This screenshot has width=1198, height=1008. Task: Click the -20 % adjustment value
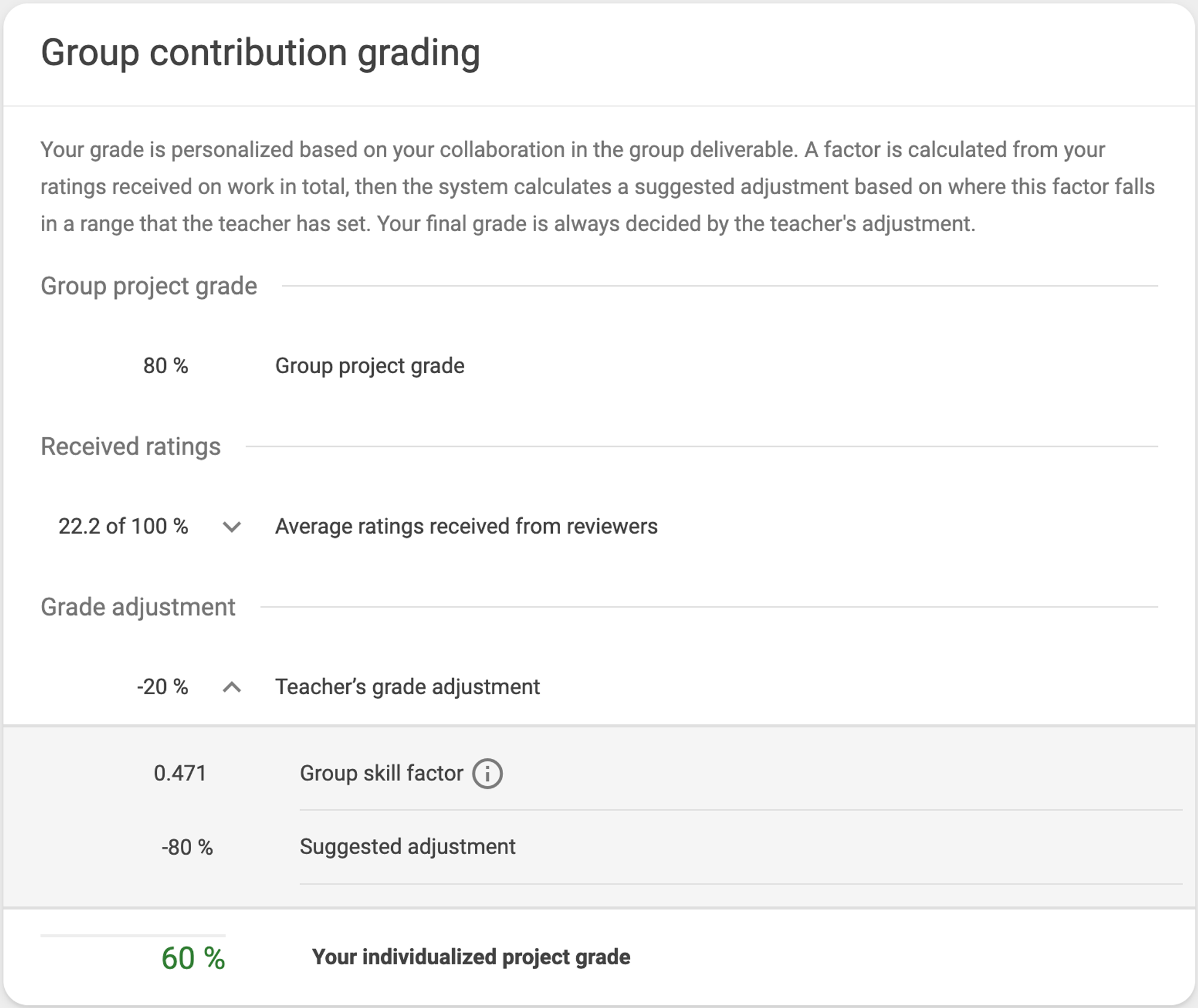162,687
